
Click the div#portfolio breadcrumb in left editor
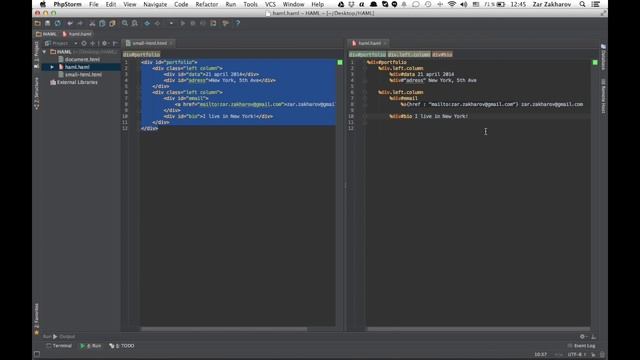pyautogui.click(x=141, y=54)
